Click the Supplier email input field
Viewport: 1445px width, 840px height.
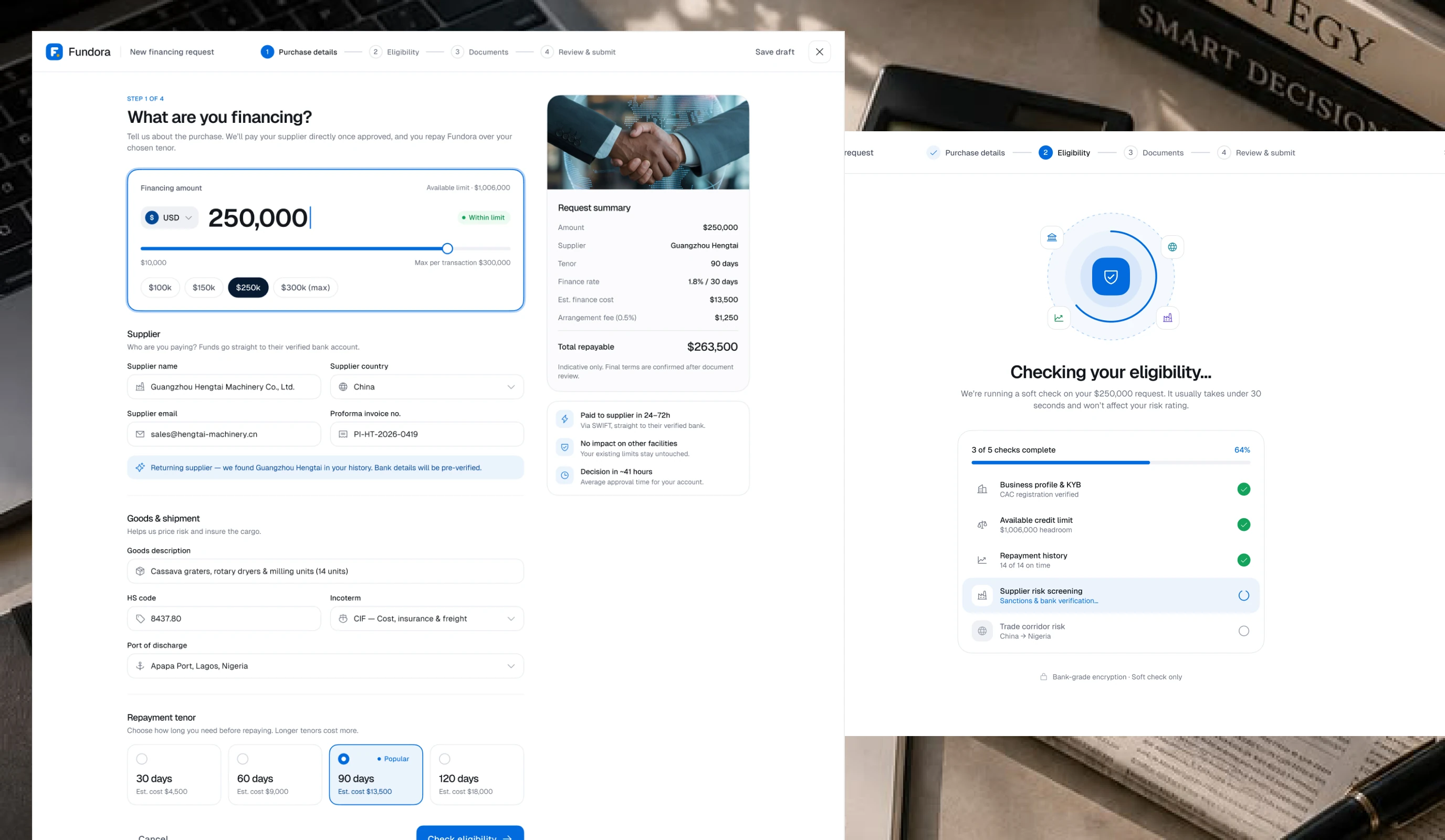point(224,434)
